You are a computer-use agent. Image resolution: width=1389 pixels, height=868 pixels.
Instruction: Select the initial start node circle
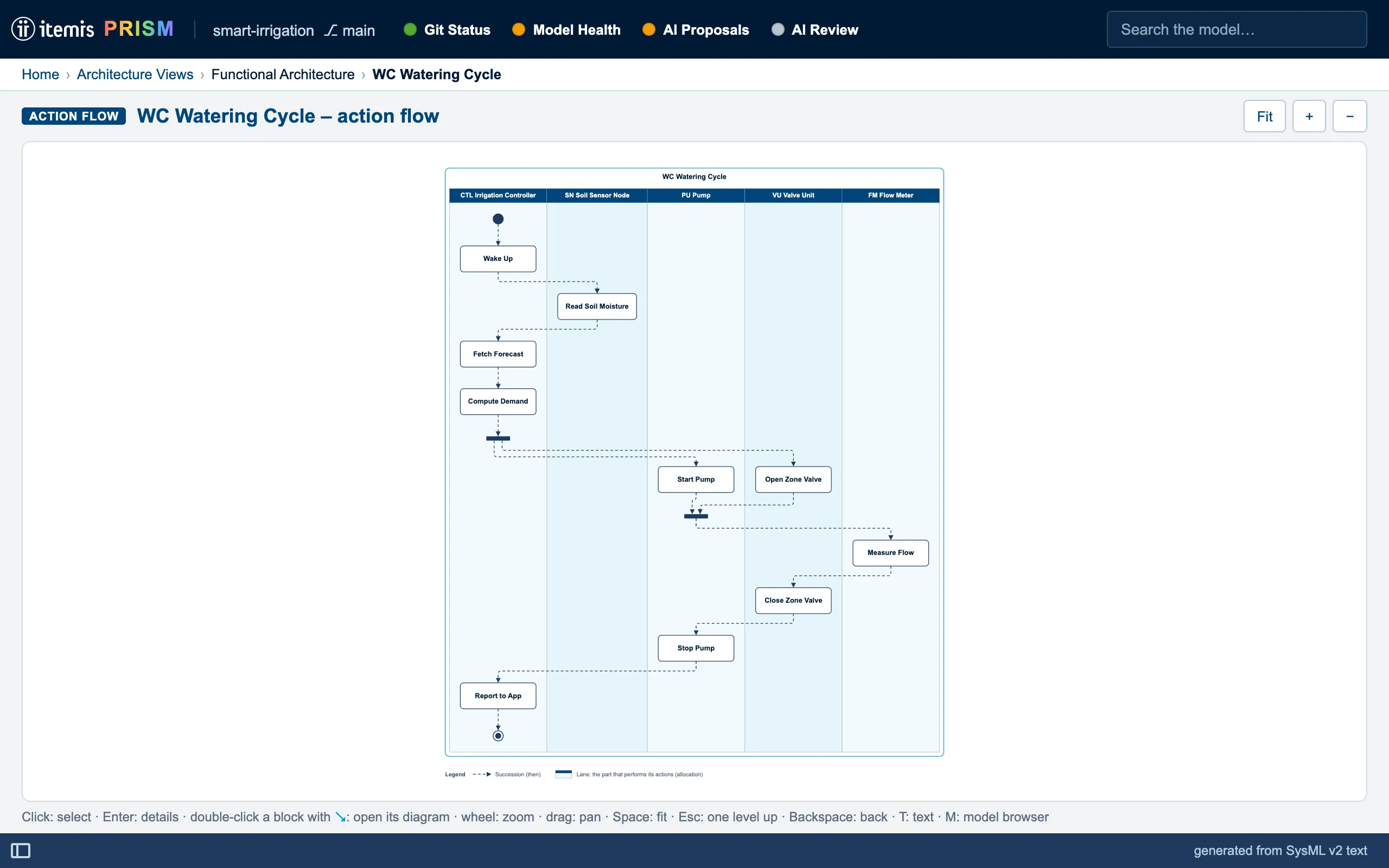point(498,219)
